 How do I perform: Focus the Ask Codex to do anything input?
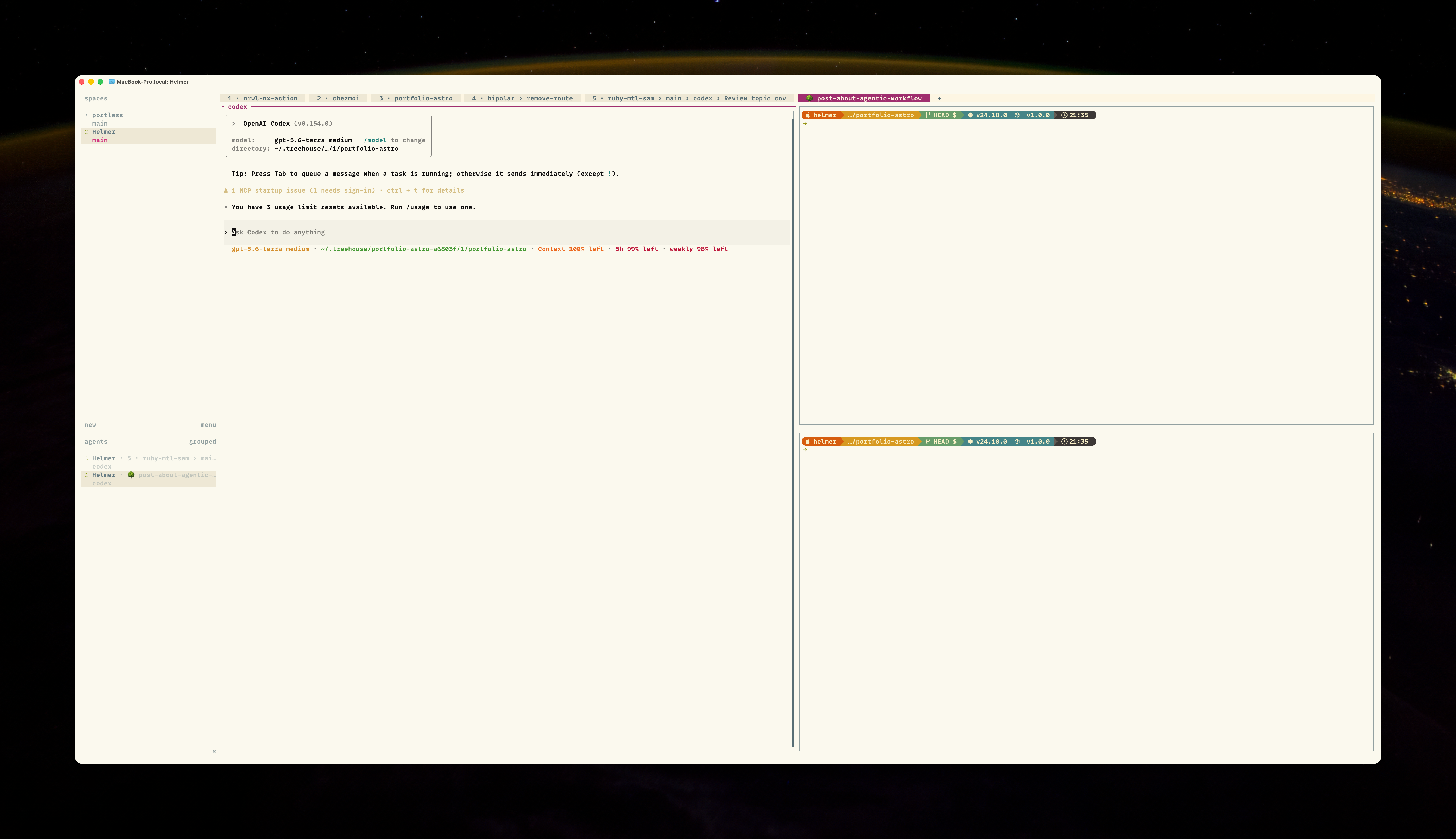point(507,232)
